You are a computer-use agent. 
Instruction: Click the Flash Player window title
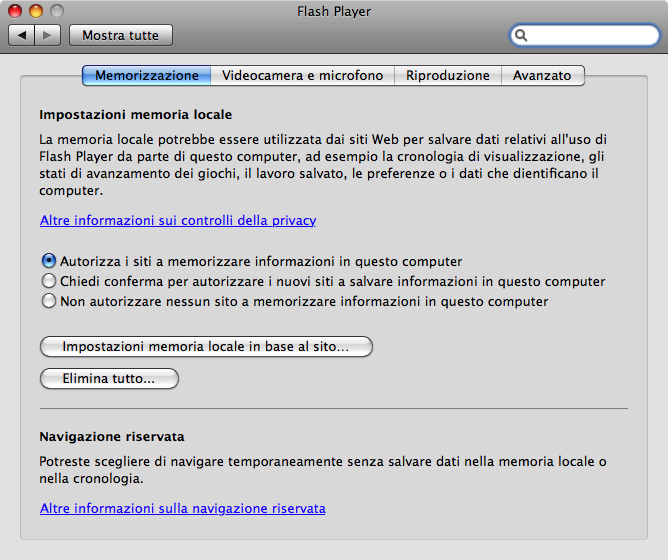tap(334, 12)
